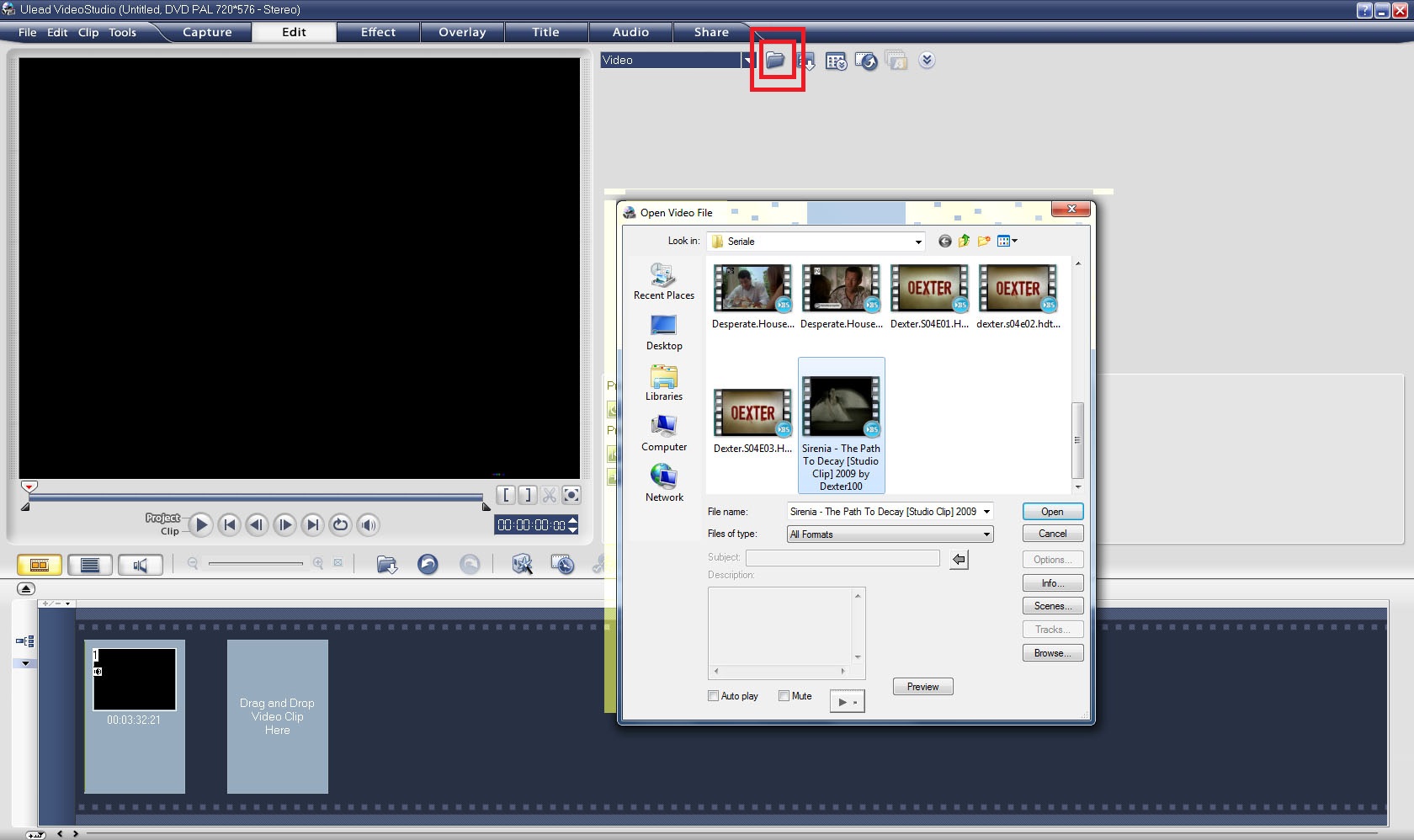Click the Repeat playback button

(x=340, y=525)
